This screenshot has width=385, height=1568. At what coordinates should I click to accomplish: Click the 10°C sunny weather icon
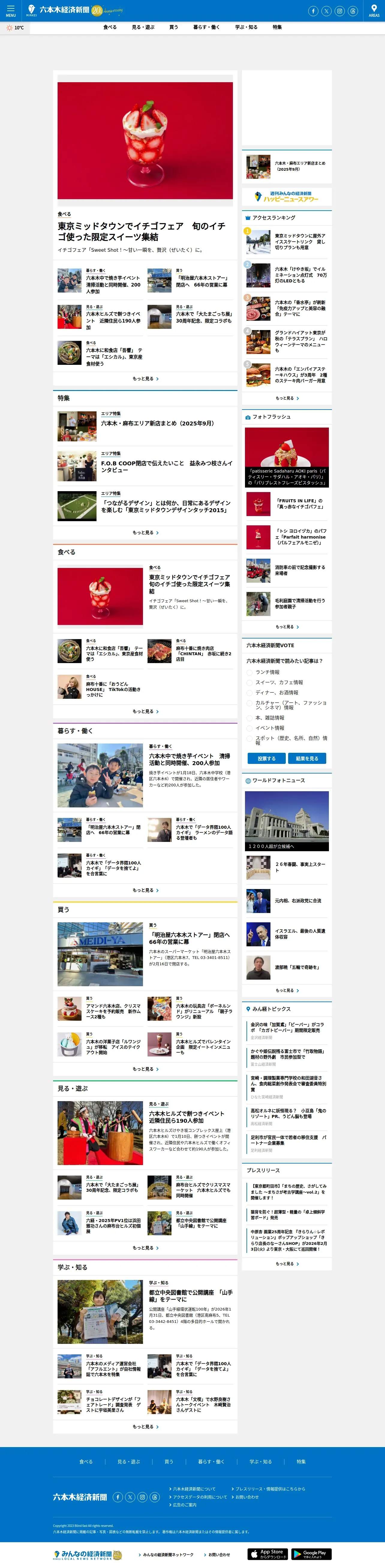[9, 28]
